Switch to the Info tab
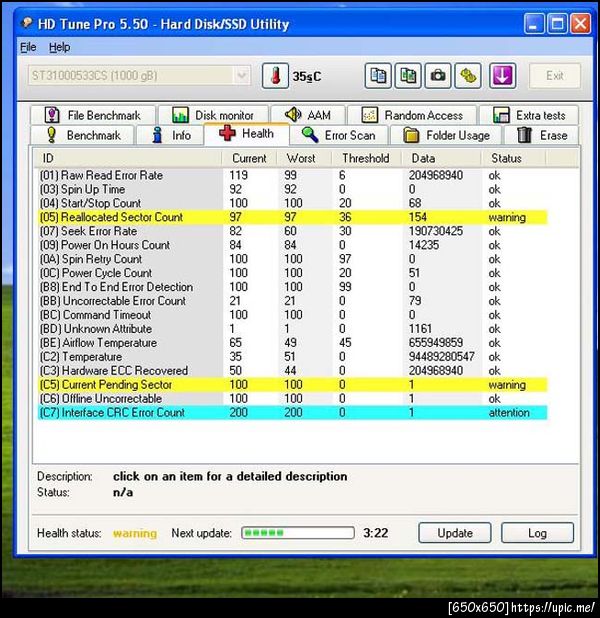Viewport: 600px width, 618px height. point(170,135)
